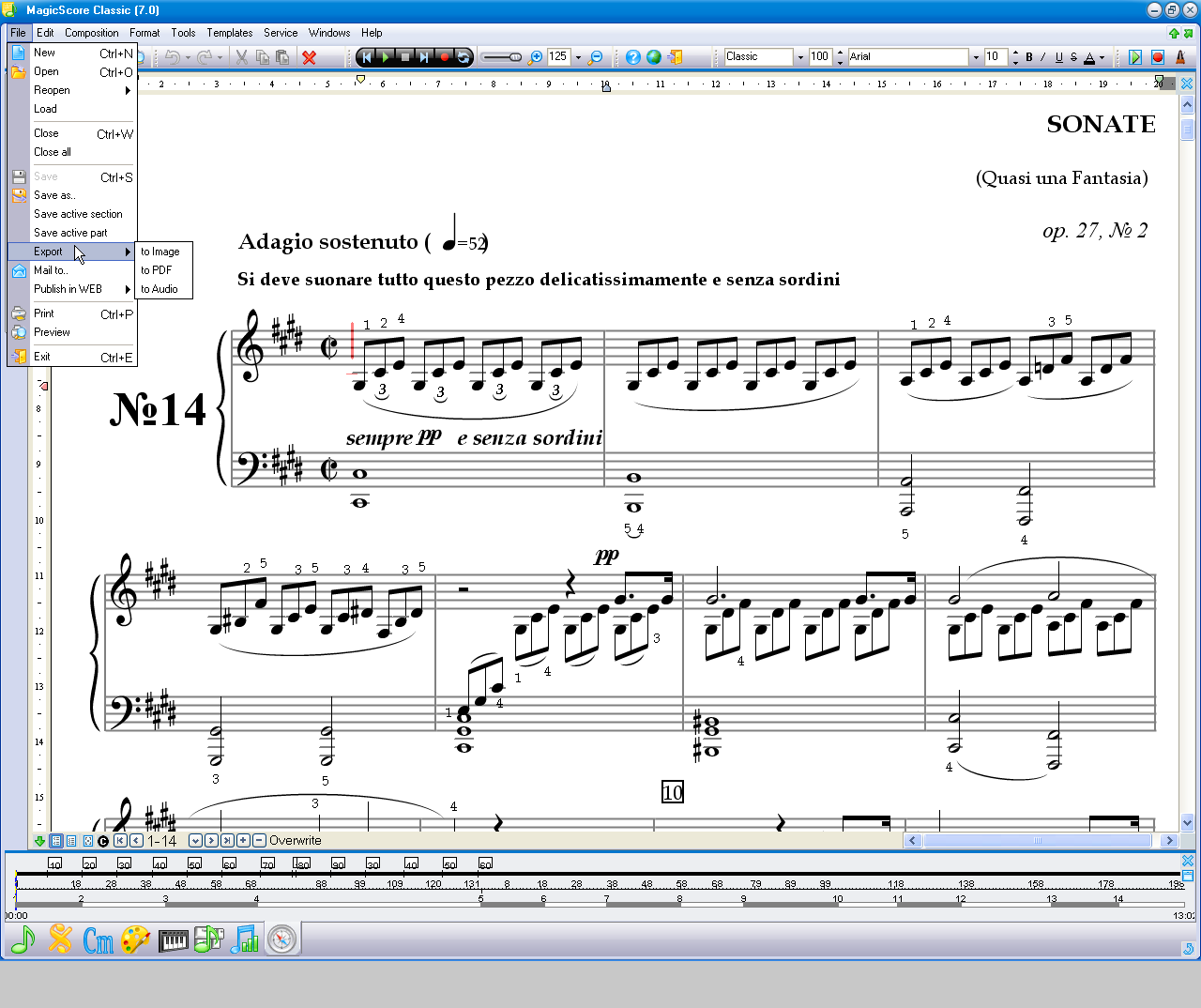Image resolution: width=1201 pixels, height=1008 pixels.
Task: Toggle strikethrough text formatting
Action: coord(1073,57)
